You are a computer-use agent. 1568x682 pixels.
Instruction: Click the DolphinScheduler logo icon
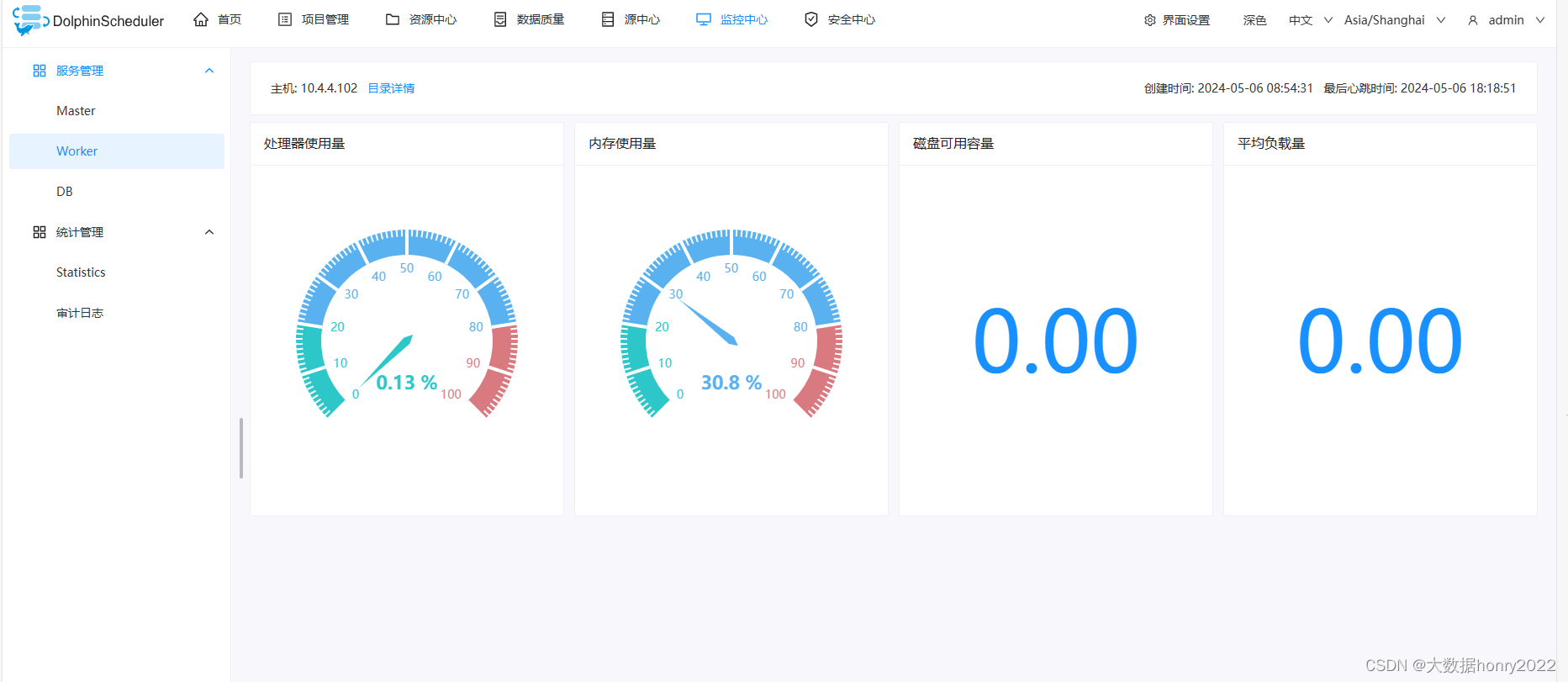click(x=29, y=20)
